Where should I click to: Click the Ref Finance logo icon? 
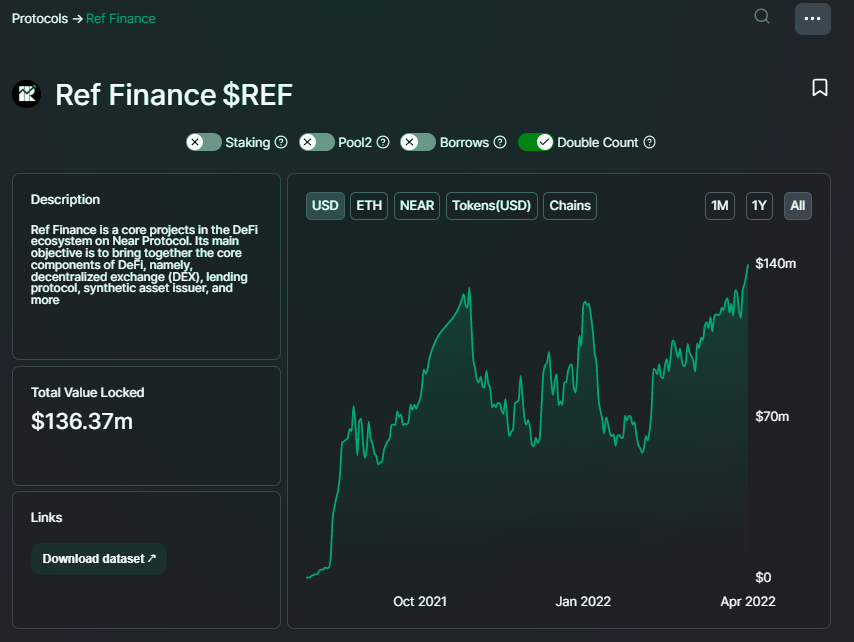pyautogui.click(x=27, y=94)
